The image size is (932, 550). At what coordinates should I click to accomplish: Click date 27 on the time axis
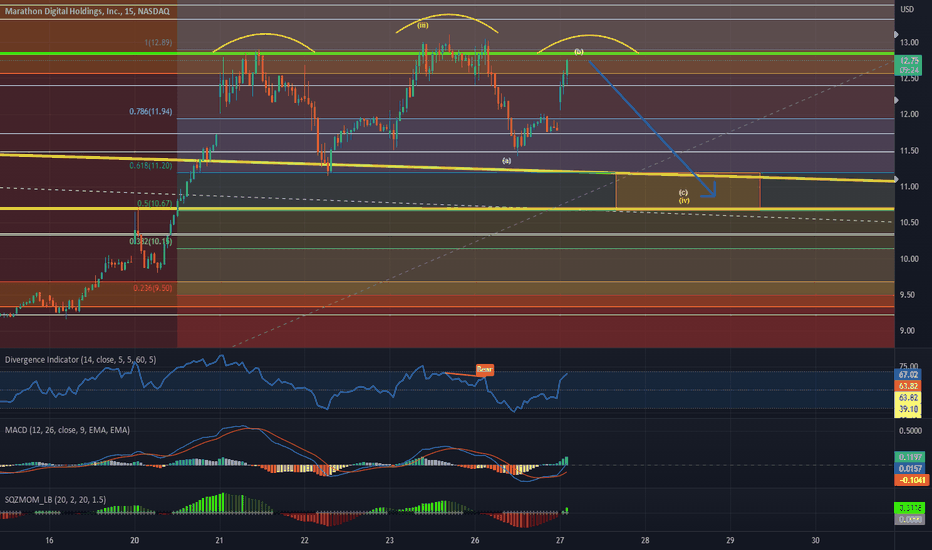coord(560,540)
